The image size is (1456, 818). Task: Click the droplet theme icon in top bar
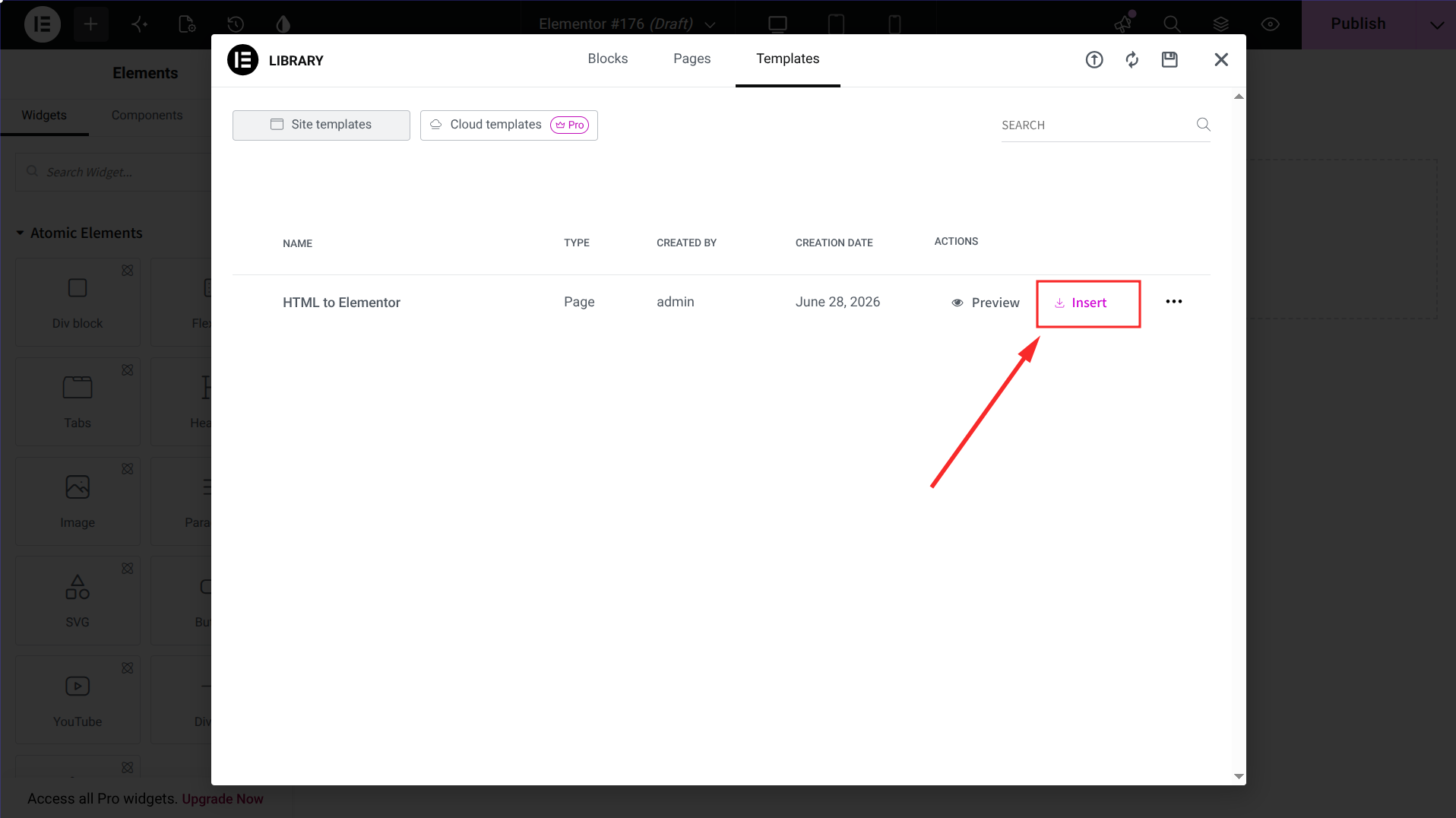point(283,24)
